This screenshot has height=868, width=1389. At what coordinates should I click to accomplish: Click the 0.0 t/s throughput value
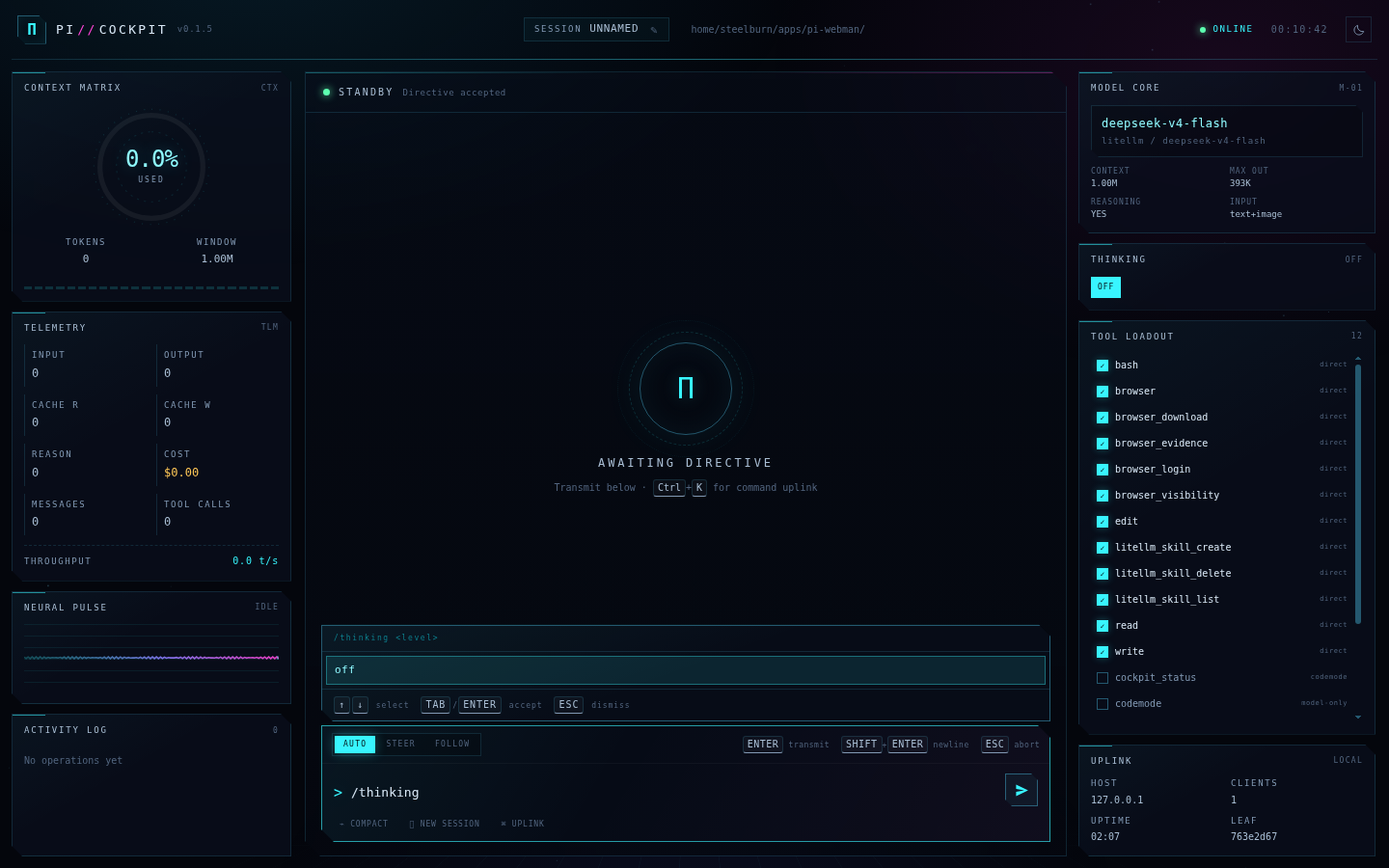click(255, 561)
